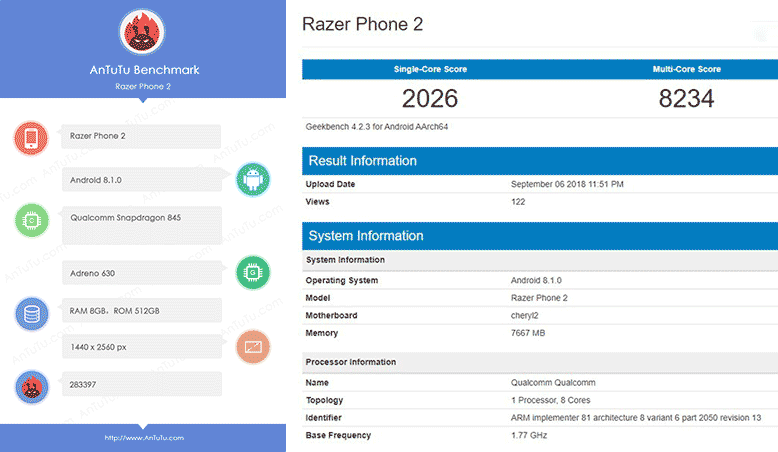
Task: Select the RAM 8GB, ROM 512GB field
Action: coord(142,311)
